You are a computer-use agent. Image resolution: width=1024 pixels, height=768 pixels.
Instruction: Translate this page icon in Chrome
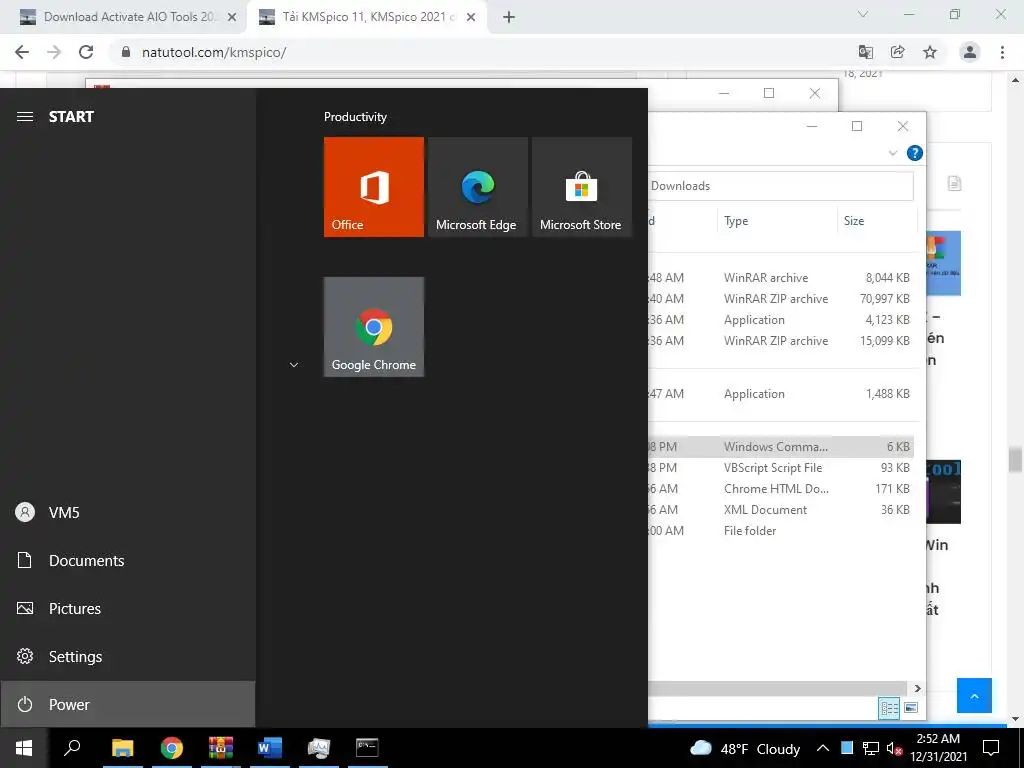[x=865, y=52]
